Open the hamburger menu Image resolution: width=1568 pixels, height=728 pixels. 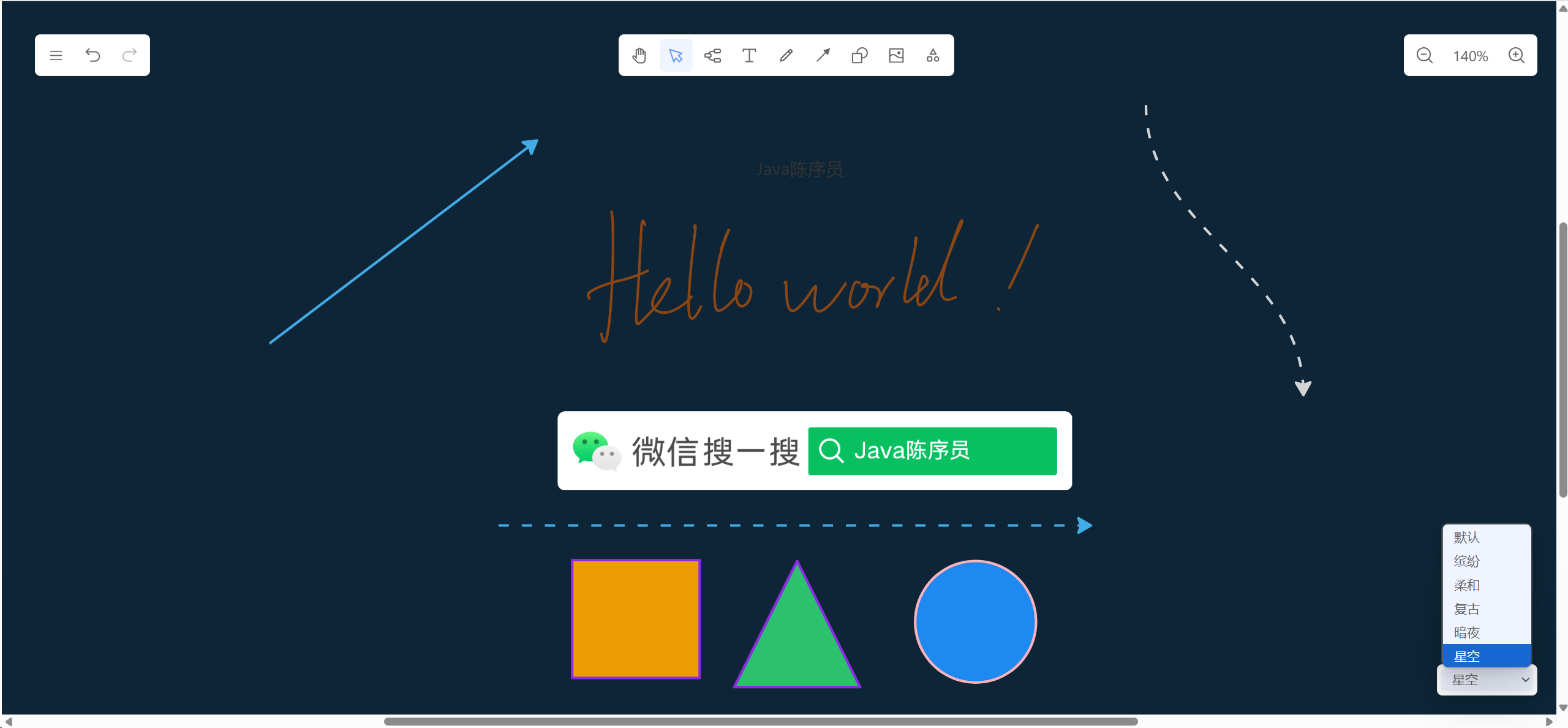[56, 56]
